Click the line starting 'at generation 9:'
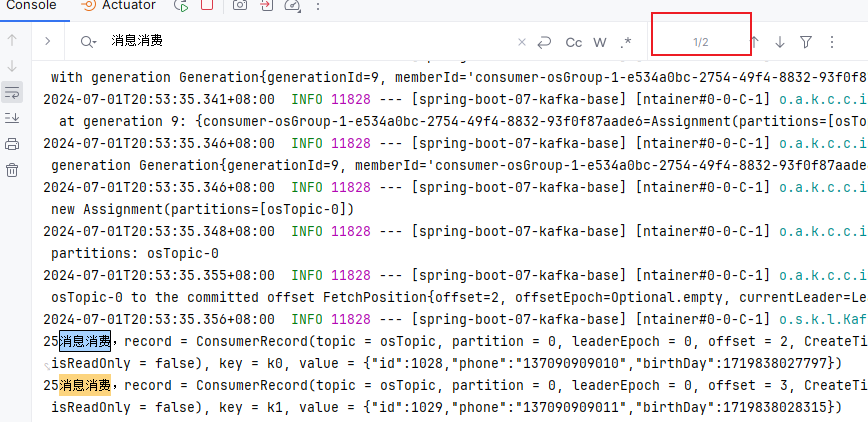This screenshot has height=422, width=868. 462,121
